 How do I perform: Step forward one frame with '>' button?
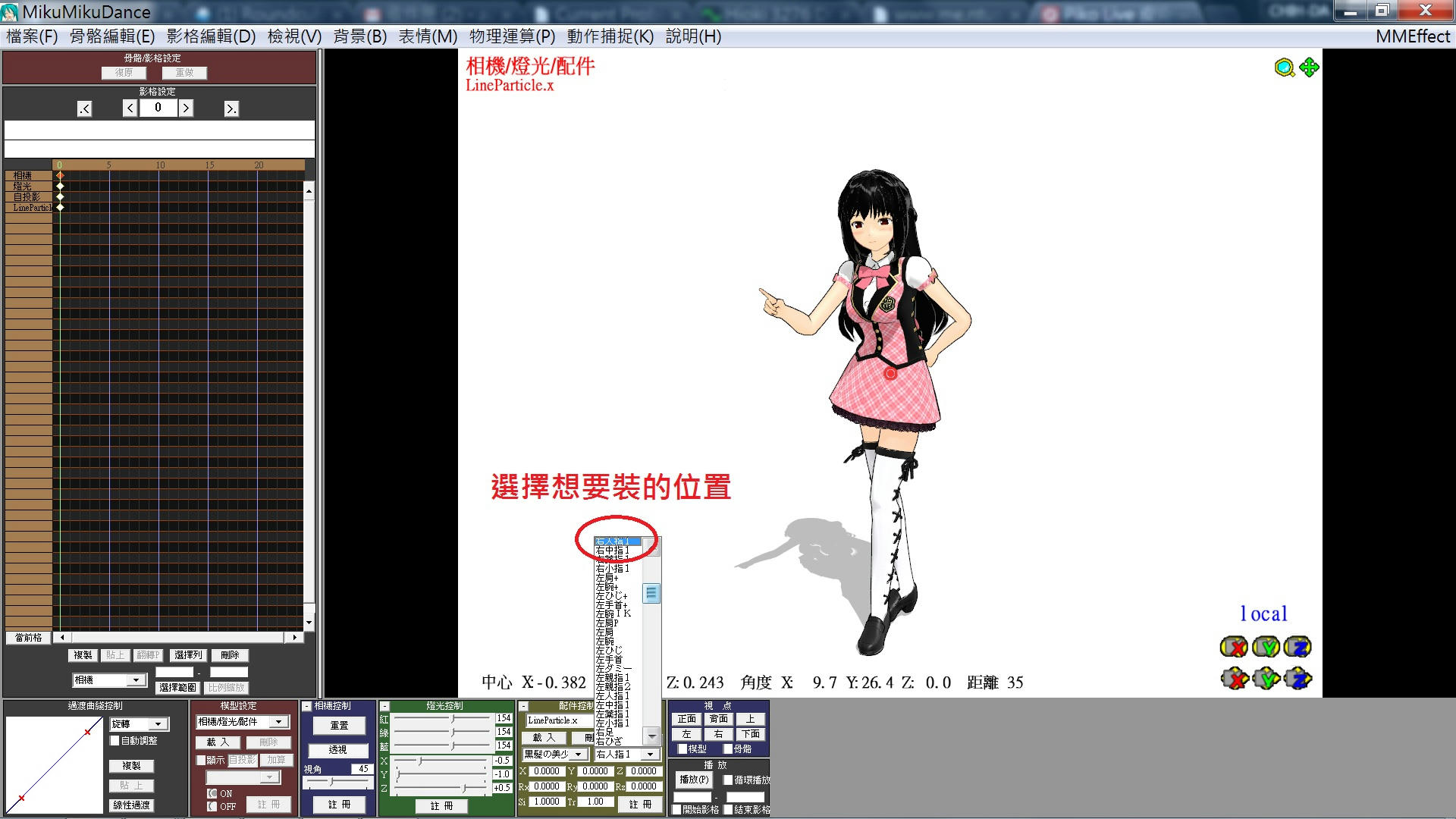(186, 108)
